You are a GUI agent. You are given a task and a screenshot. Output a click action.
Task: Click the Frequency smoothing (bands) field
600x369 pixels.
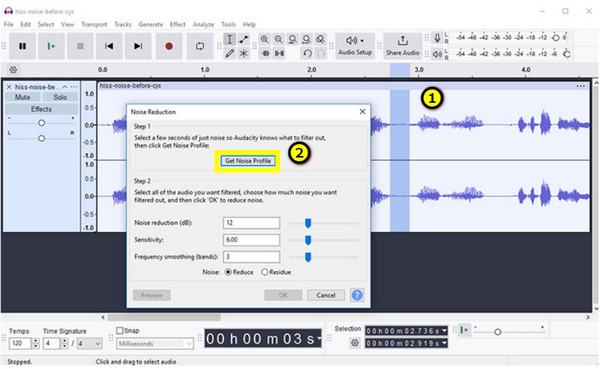tap(251, 256)
